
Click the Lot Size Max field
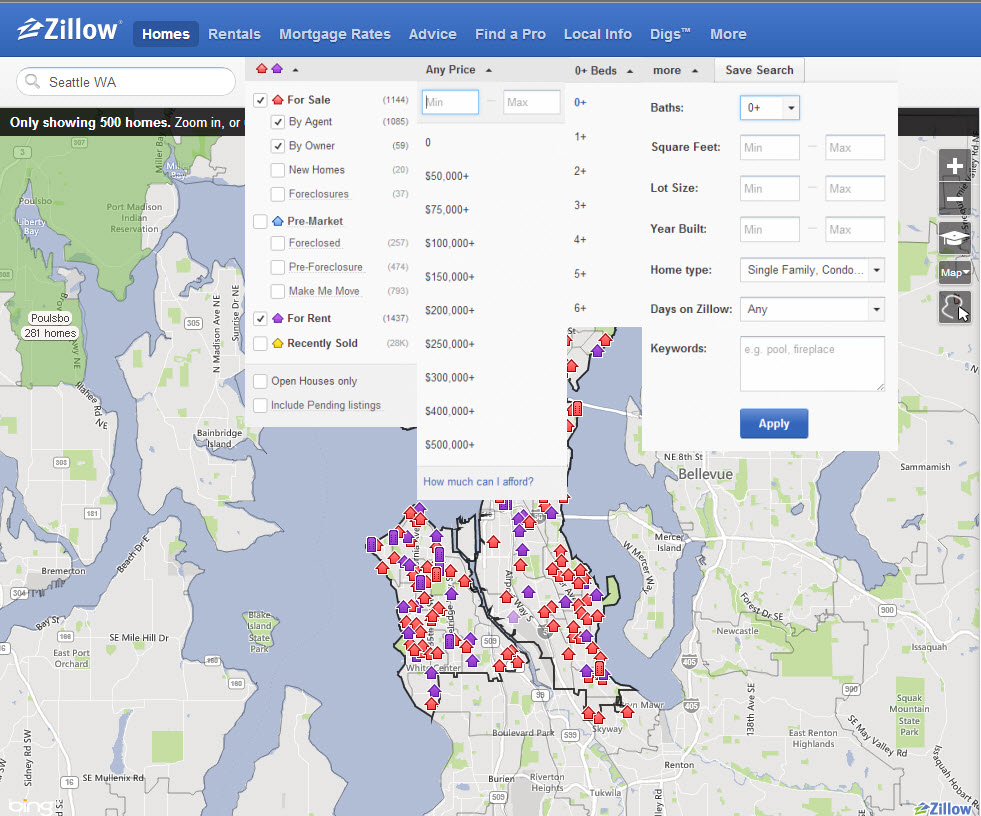[855, 188]
